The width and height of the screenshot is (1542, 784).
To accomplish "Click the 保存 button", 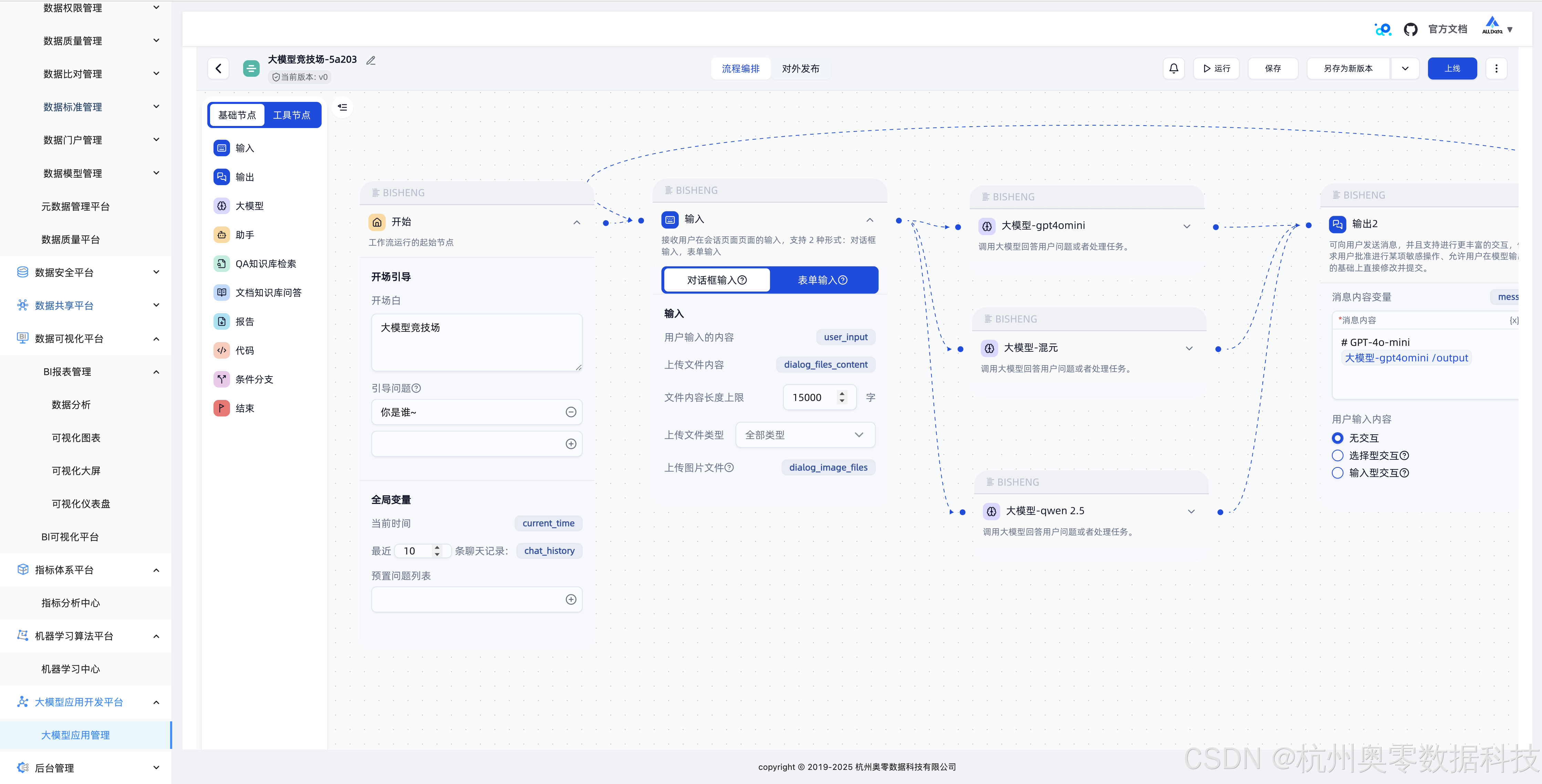I will tap(1273, 68).
